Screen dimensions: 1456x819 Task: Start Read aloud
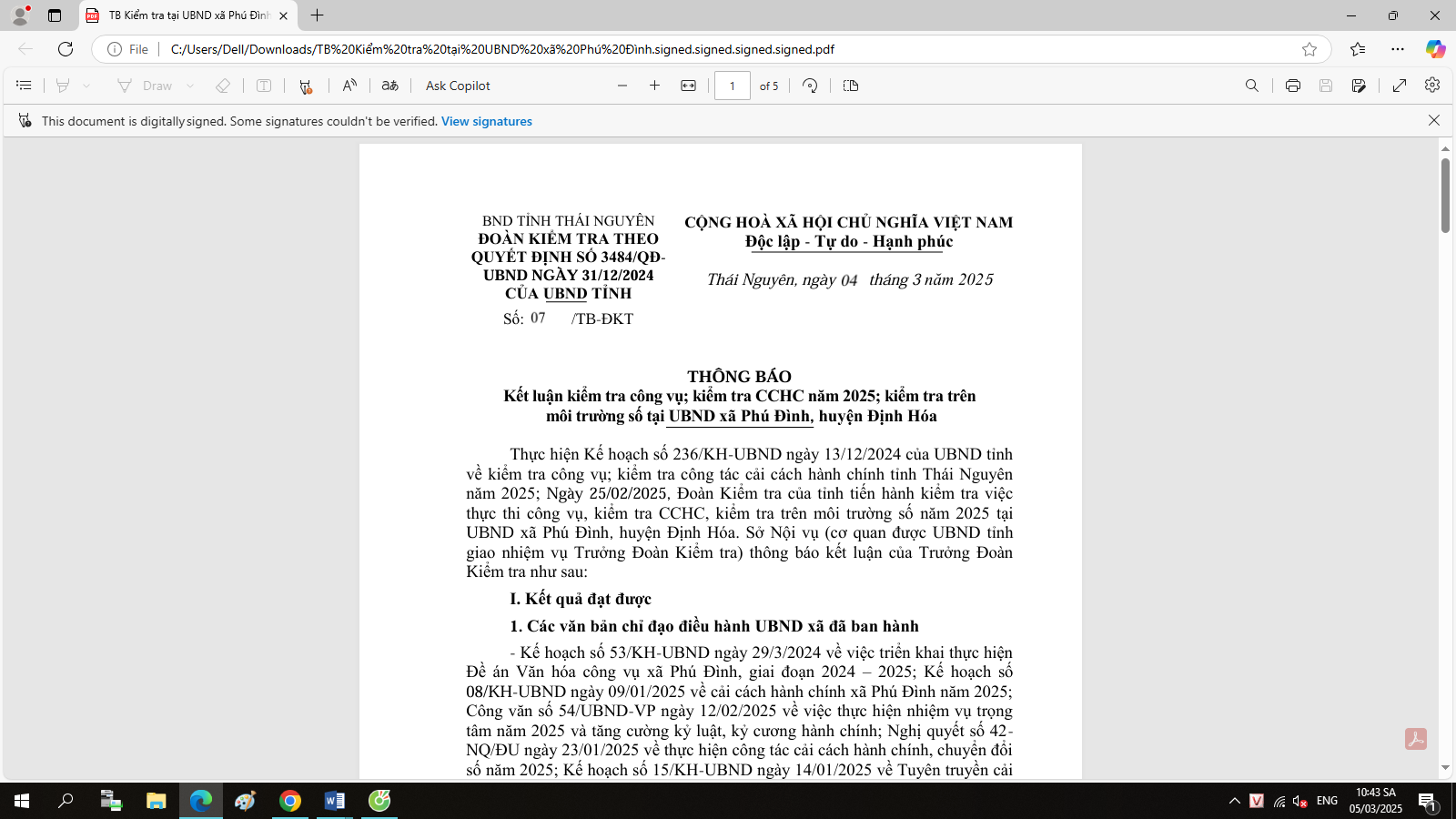click(349, 86)
